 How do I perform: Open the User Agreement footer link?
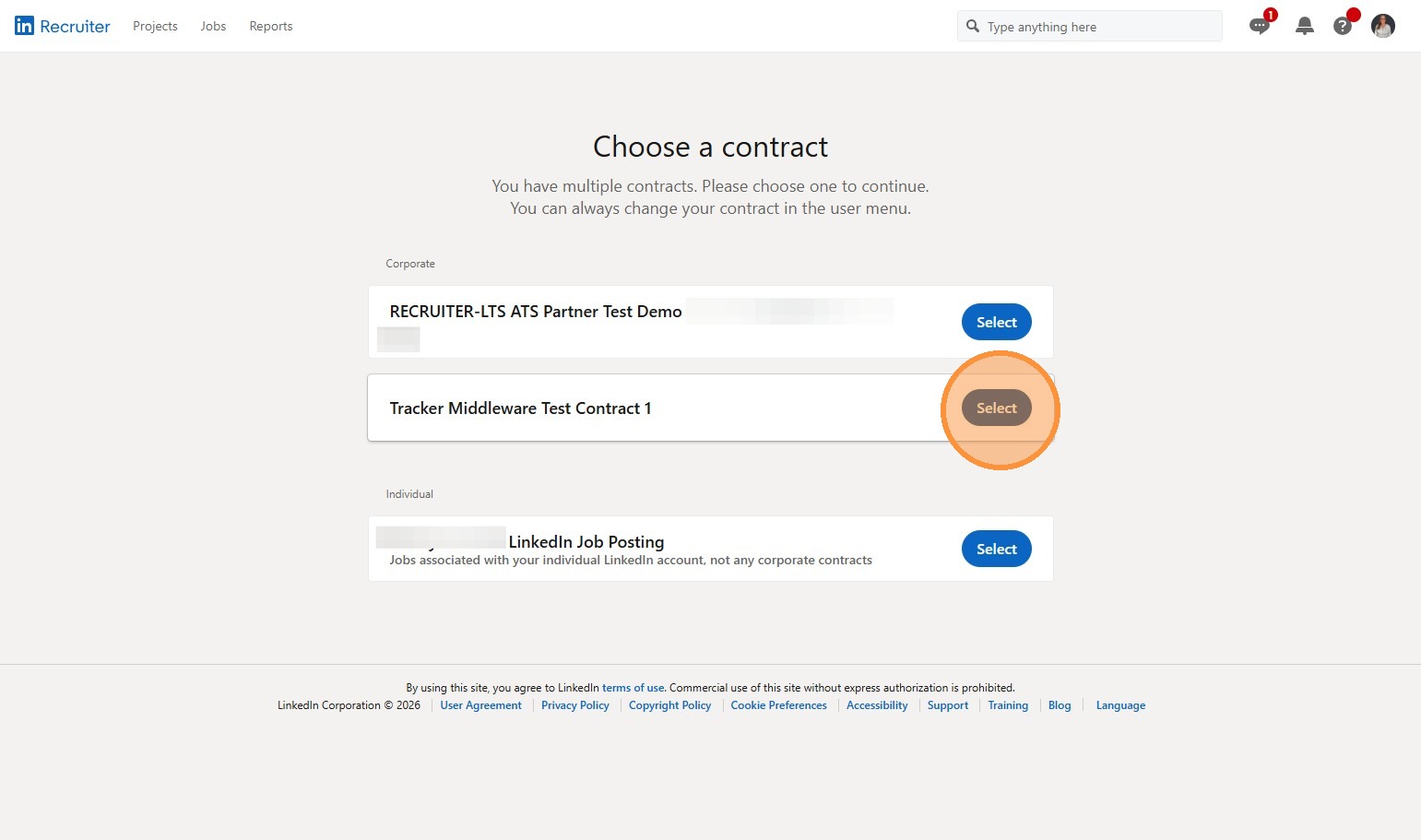[480, 705]
